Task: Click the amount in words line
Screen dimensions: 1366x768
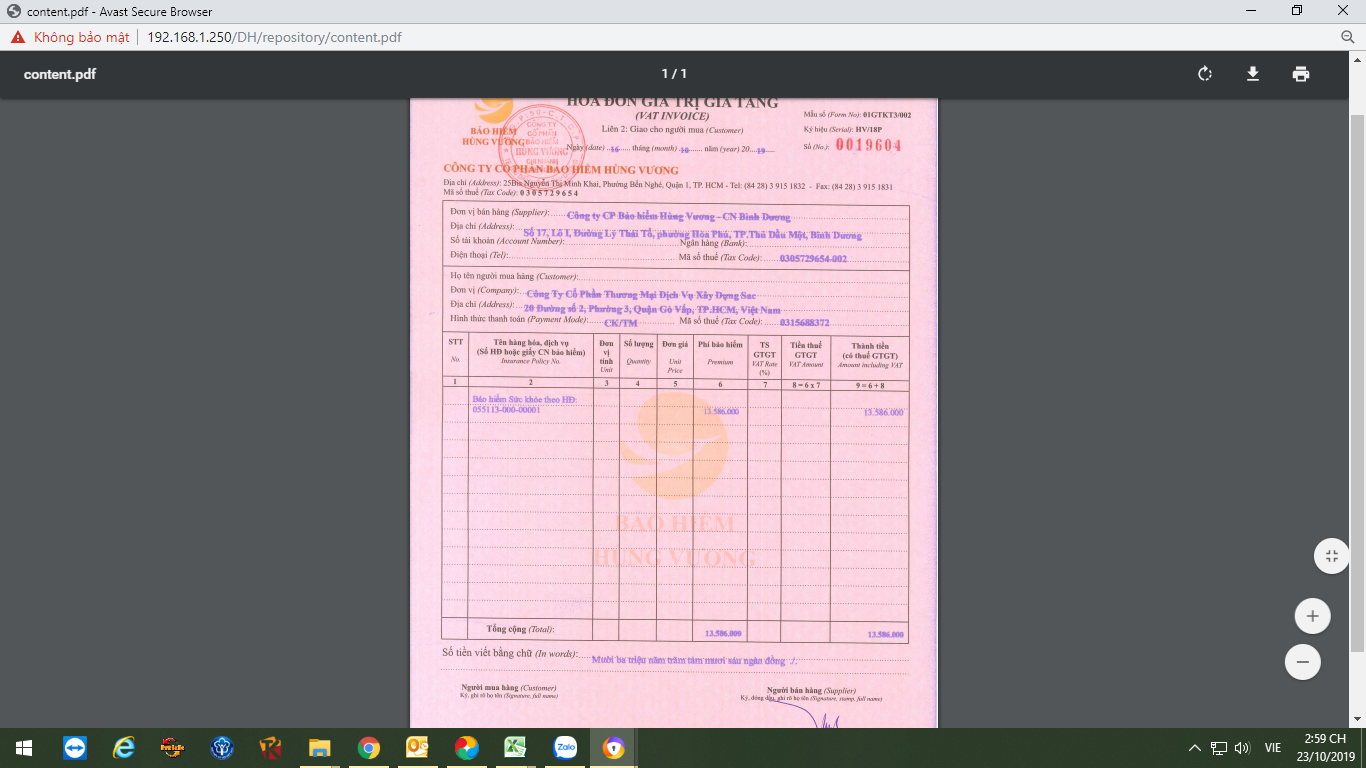Action: click(x=694, y=660)
